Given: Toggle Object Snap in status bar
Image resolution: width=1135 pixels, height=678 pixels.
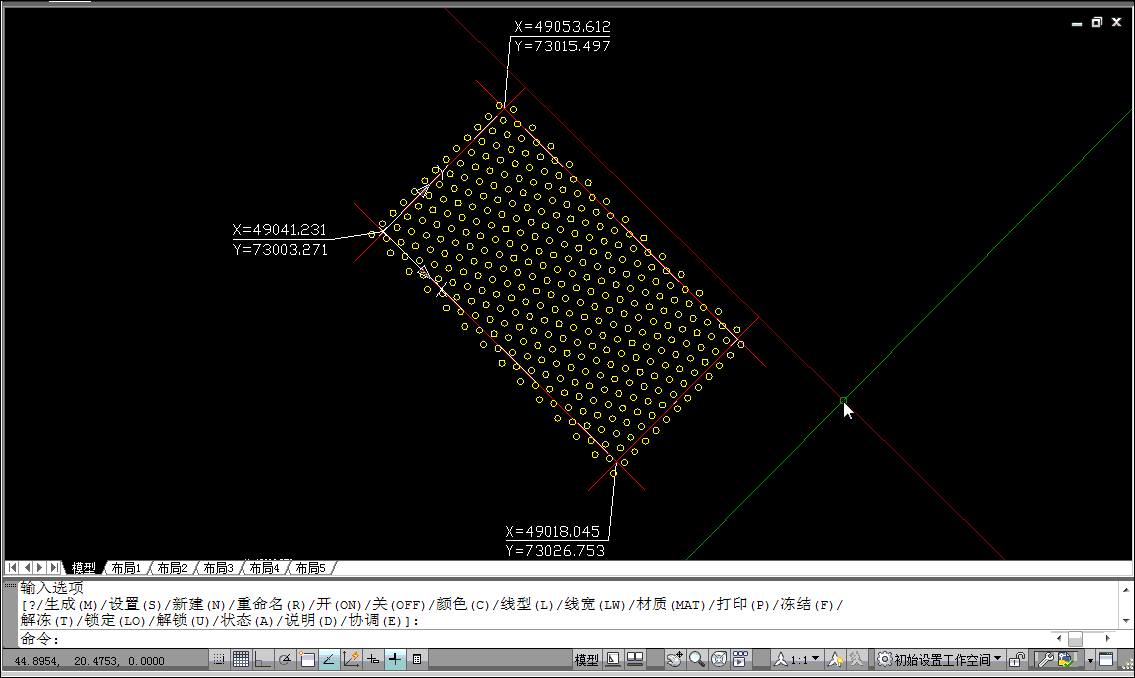Looking at the screenshot, I should [307, 659].
